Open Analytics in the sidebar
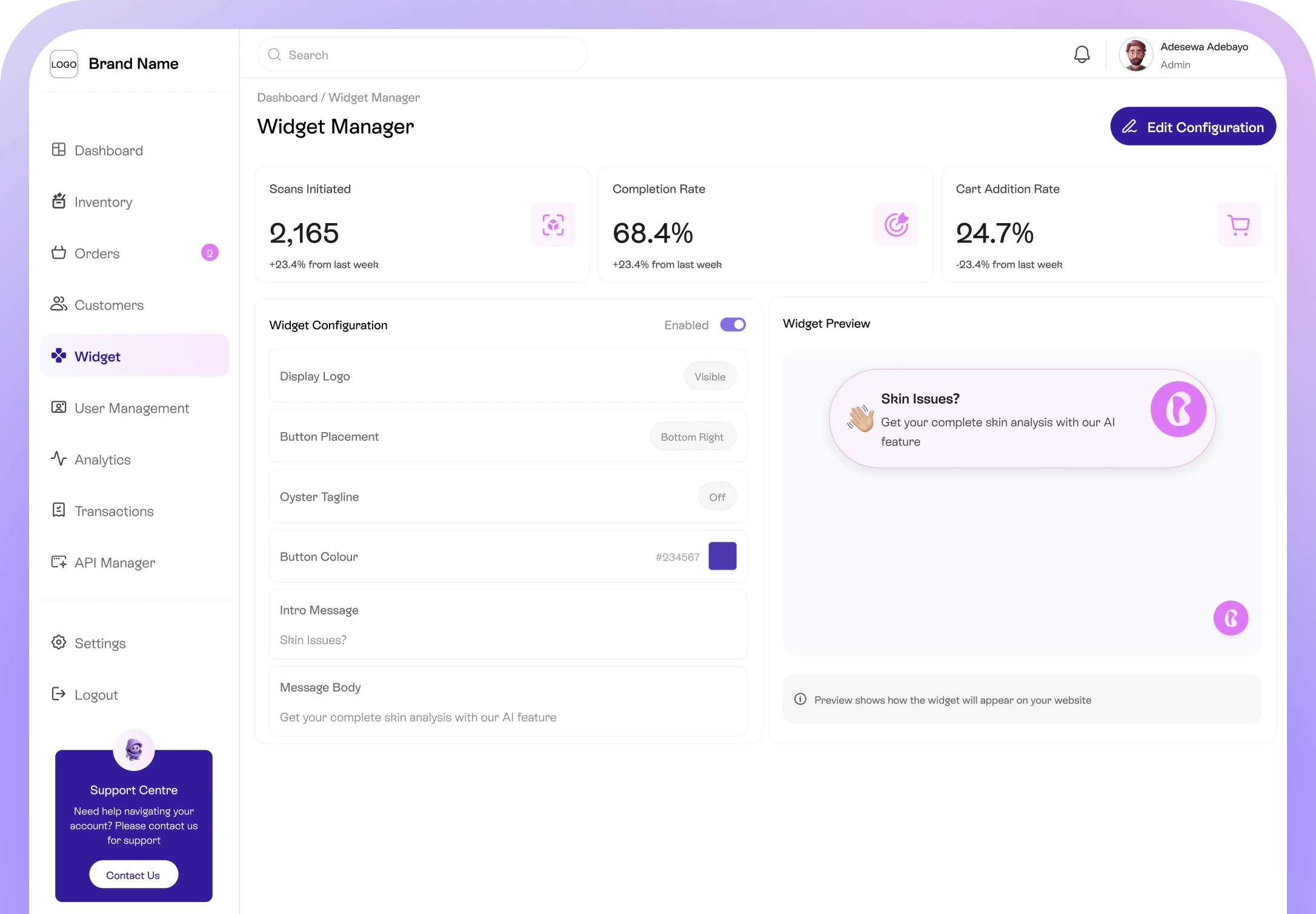Viewport: 1316px width, 914px height. 102,459
